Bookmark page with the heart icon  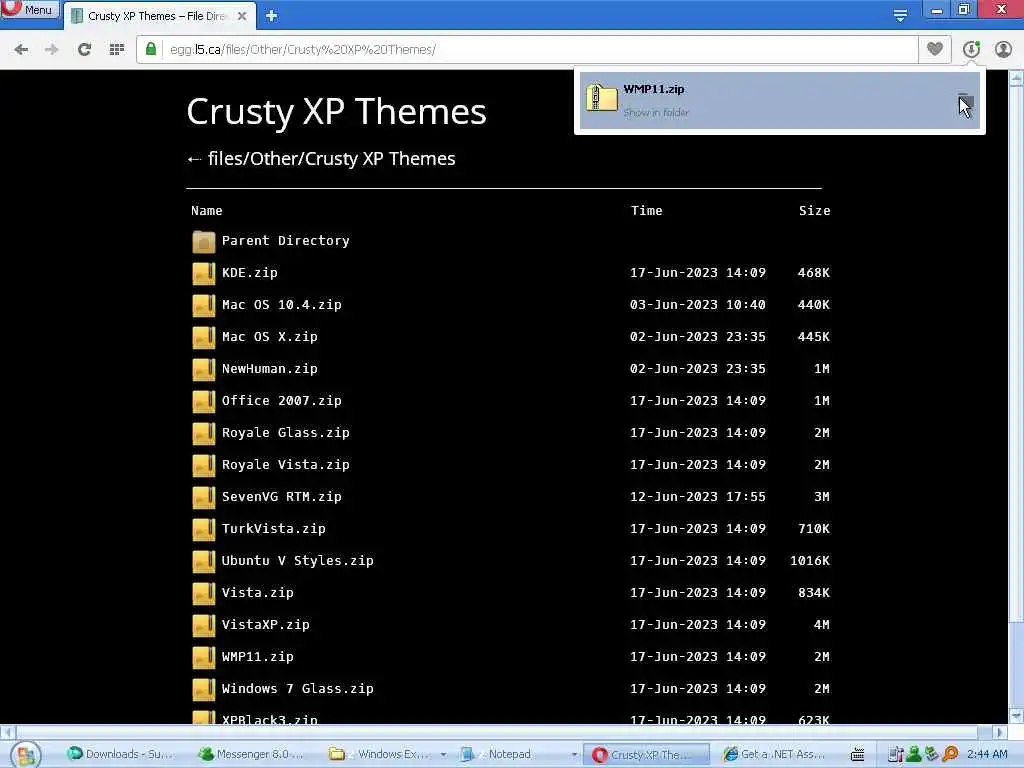point(935,49)
